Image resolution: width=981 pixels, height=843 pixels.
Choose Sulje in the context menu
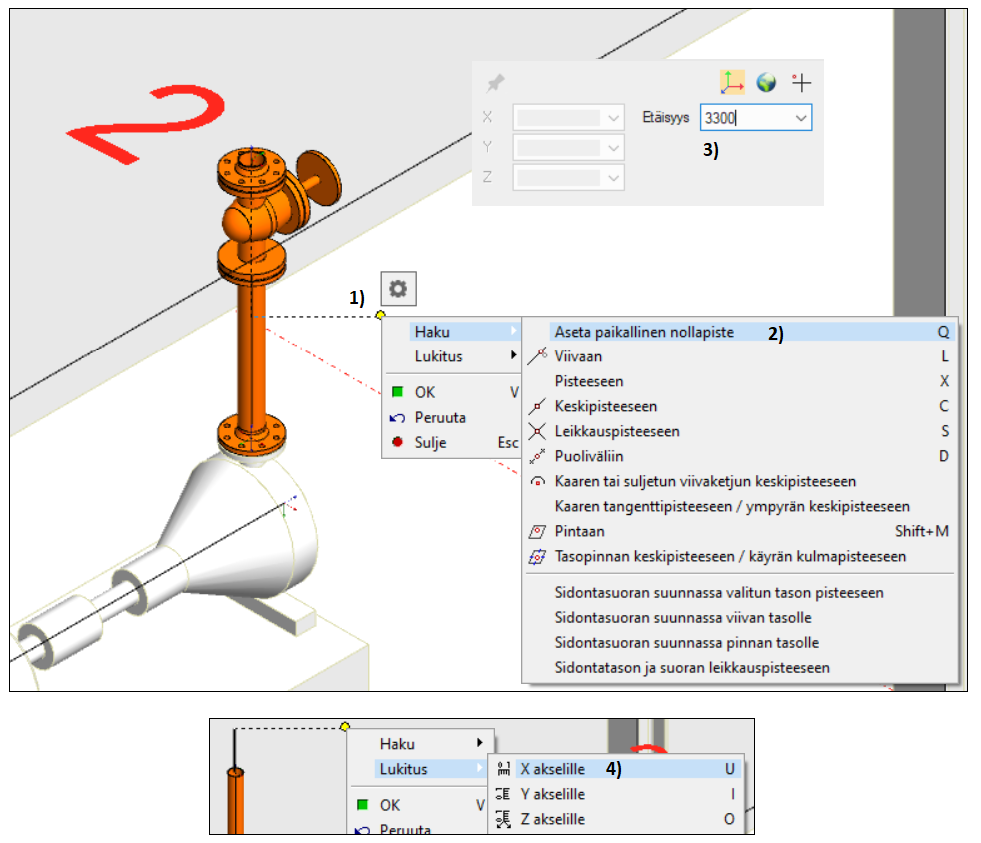454,442
